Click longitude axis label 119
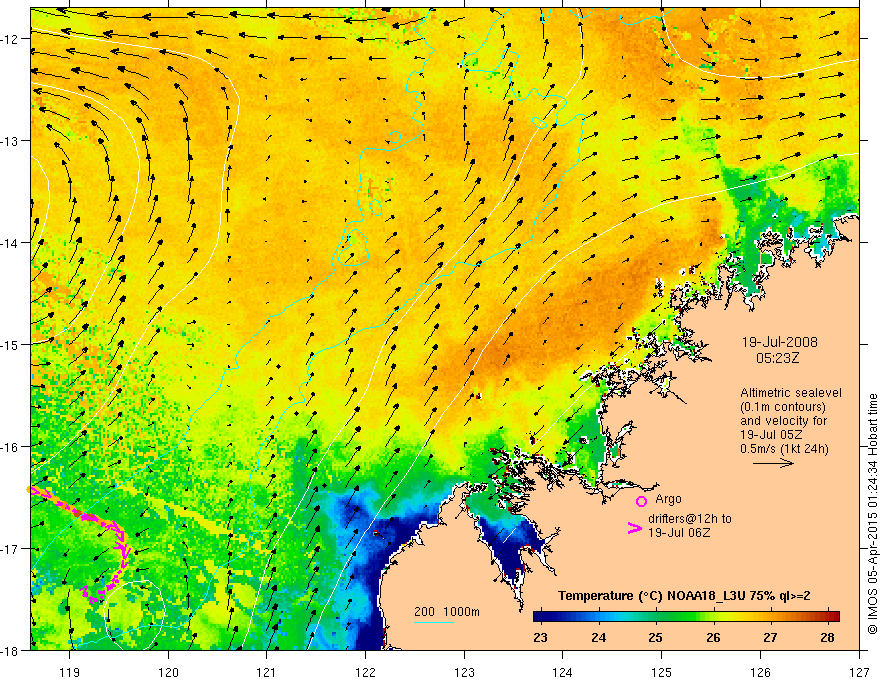Image resolution: width=880 pixels, height=680 pixels. [70, 672]
